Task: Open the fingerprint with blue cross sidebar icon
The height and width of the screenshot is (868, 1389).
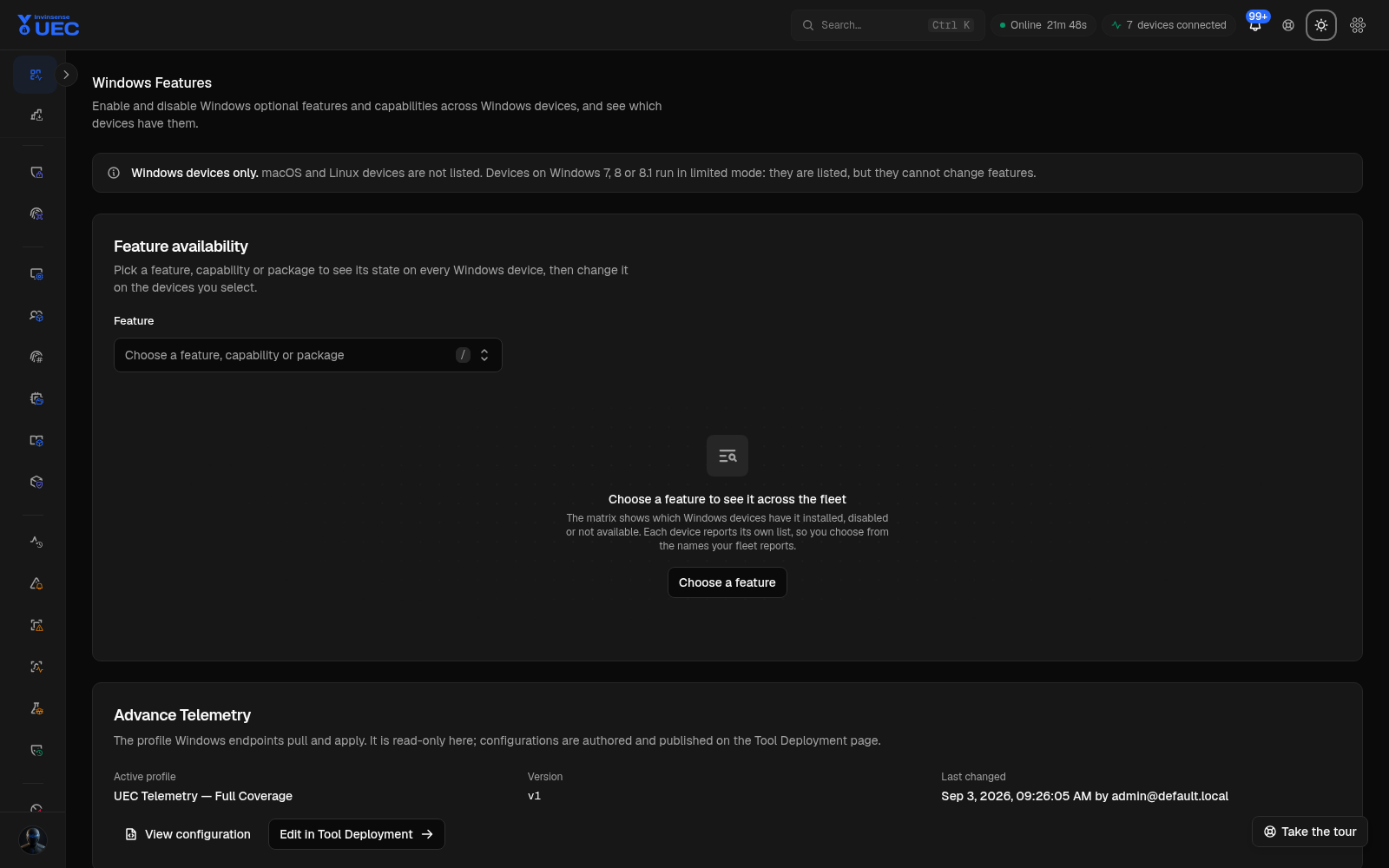Action: click(36, 214)
